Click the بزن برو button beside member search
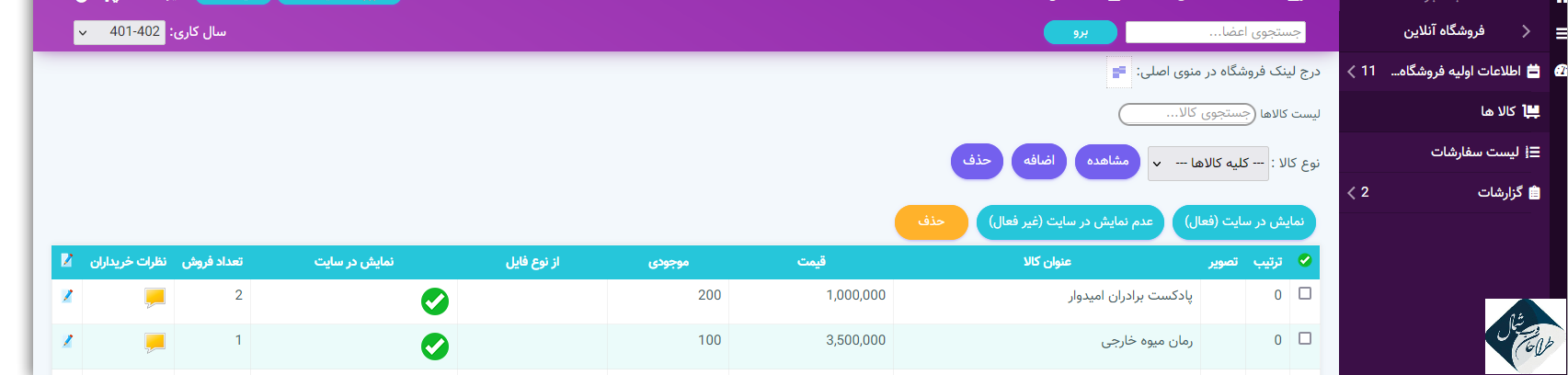The height and width of the screenshot is (375, 1568). click(x=1080, y=32)
